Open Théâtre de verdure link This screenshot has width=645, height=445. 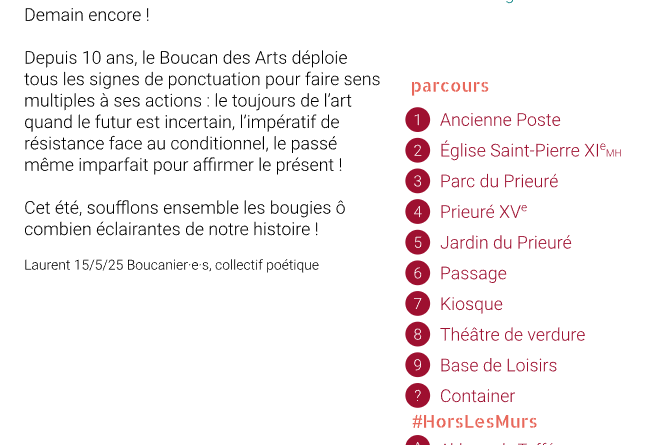tap(512, 335)
